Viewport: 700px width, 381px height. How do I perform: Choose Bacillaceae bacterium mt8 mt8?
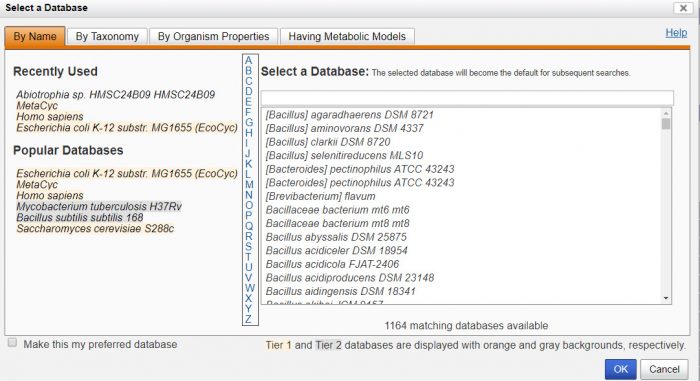(338, 223)
